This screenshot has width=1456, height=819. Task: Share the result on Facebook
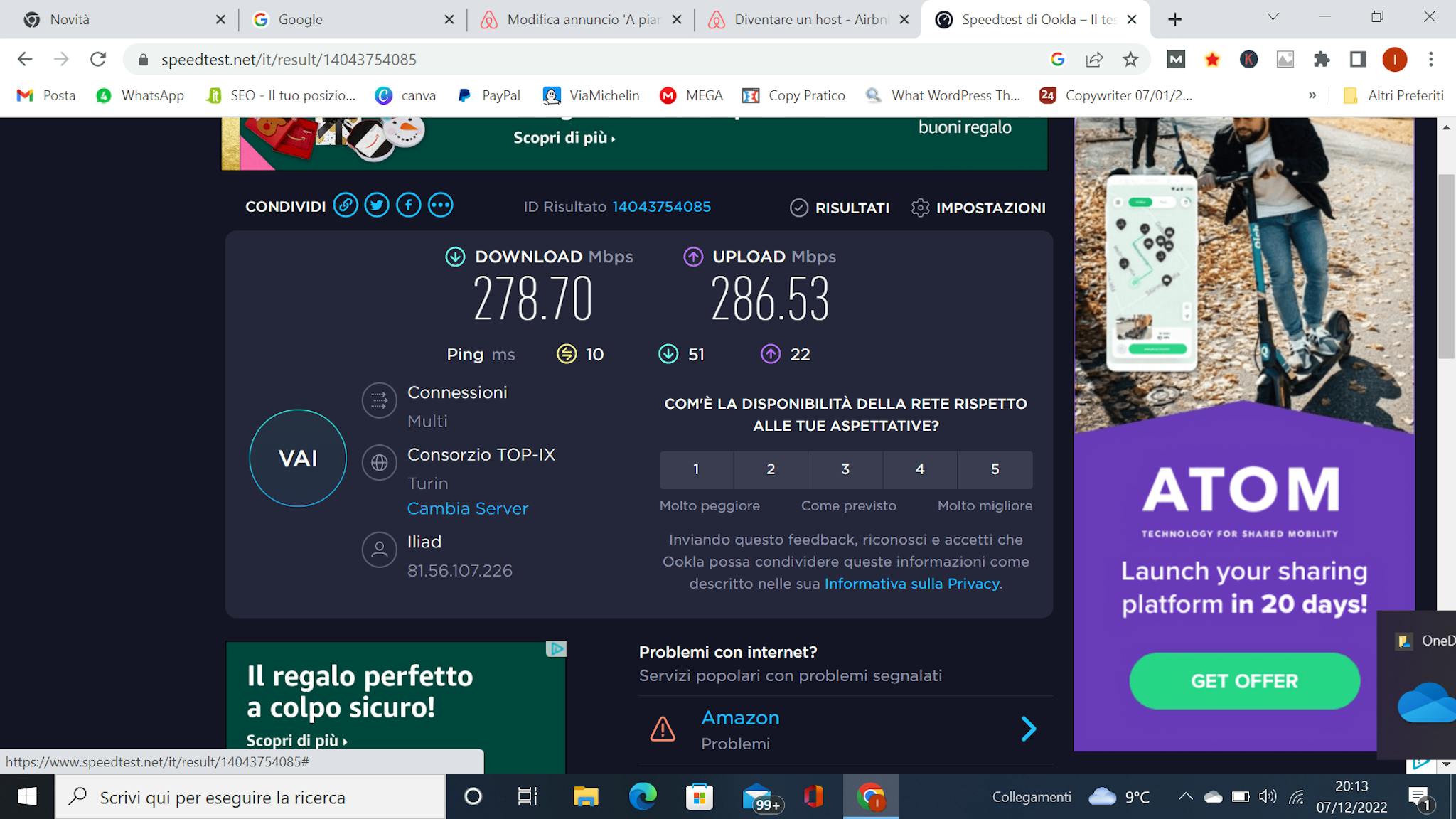pyautogui.click(x=409, y=205)
